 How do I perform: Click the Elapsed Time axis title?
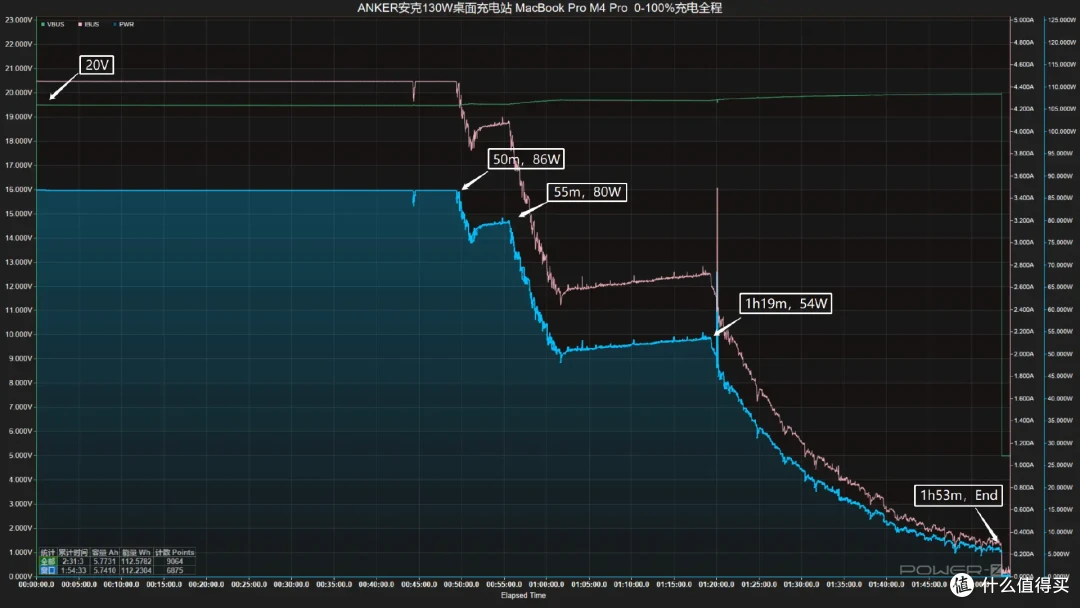[523, 596]
